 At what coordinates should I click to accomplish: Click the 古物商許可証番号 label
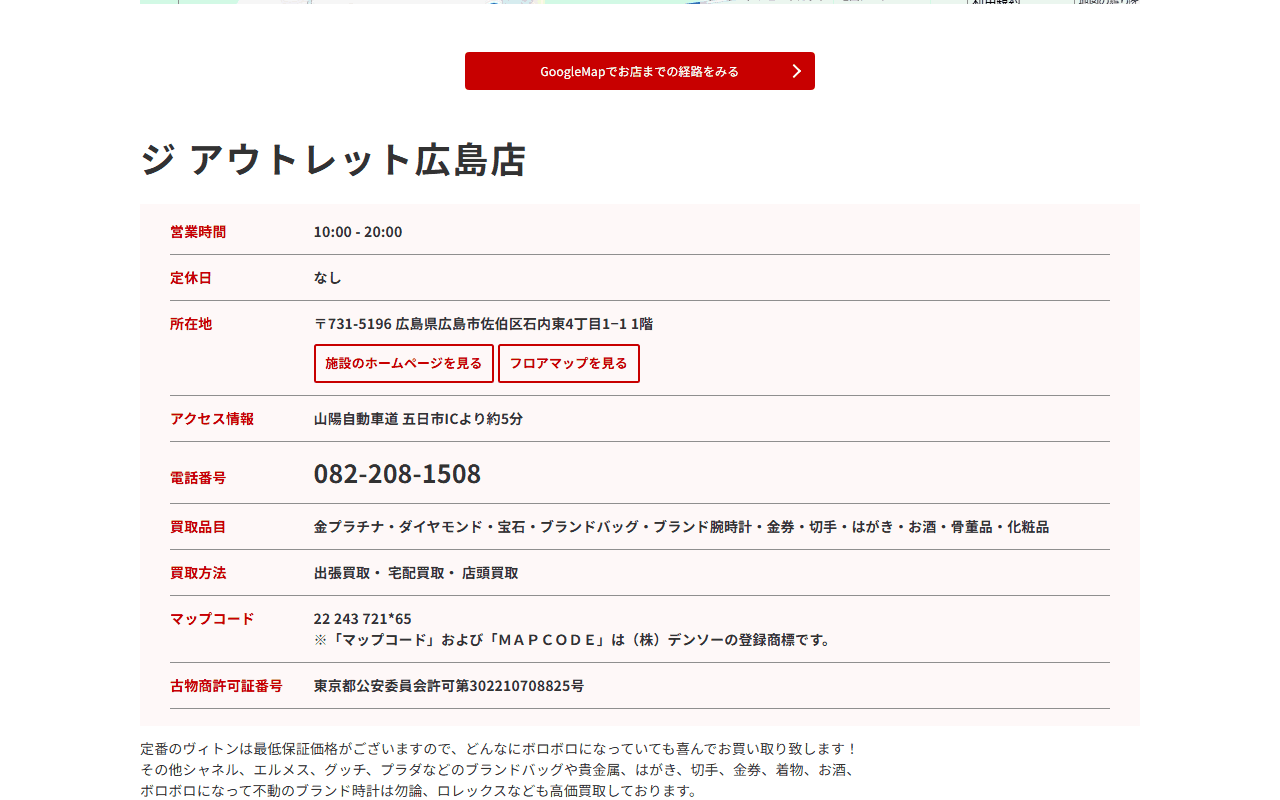(x=226, y=686)
